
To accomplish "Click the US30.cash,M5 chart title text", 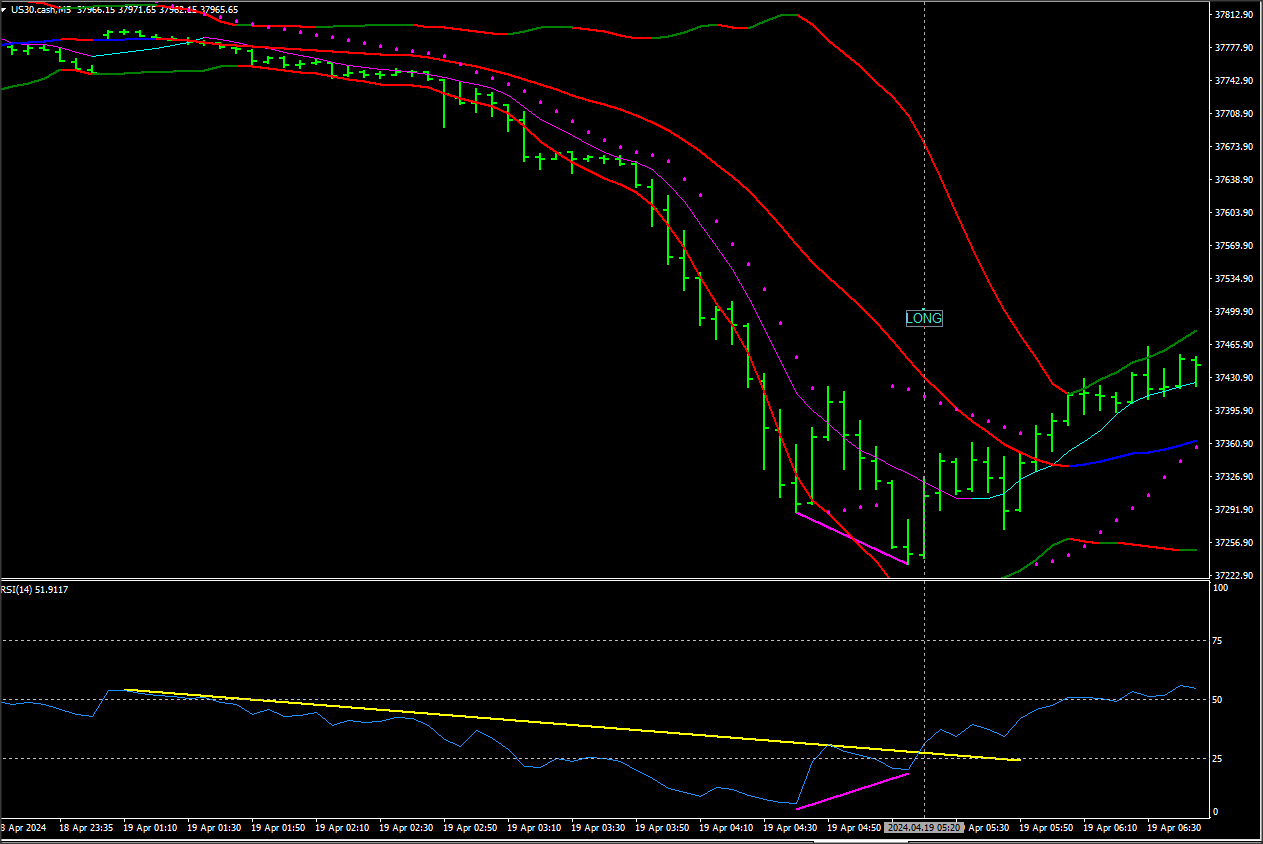I will tap(42, 9).
